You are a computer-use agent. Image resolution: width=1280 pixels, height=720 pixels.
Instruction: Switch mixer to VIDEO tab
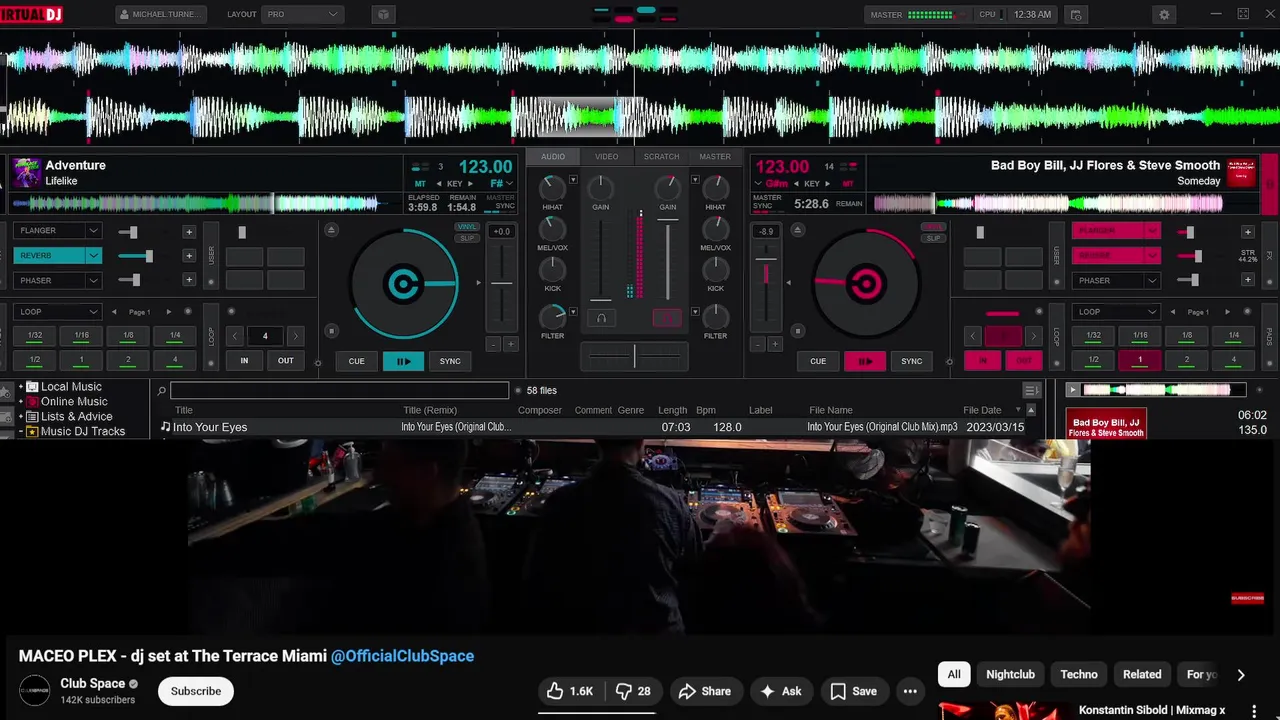[607, 157]
